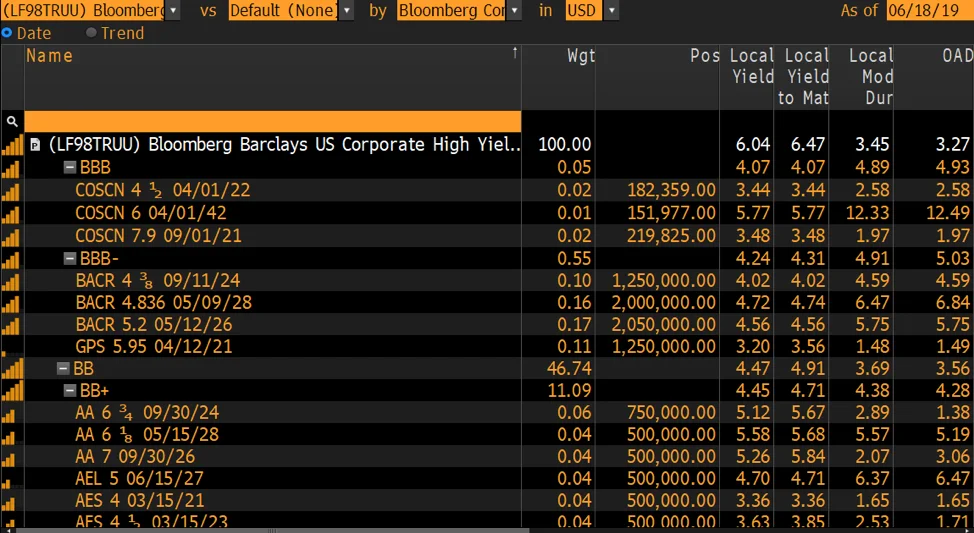Click bar chart icon beside AEL 5 06/15/27
Viewport: 974px width, 533px height.
click(12, 479)
